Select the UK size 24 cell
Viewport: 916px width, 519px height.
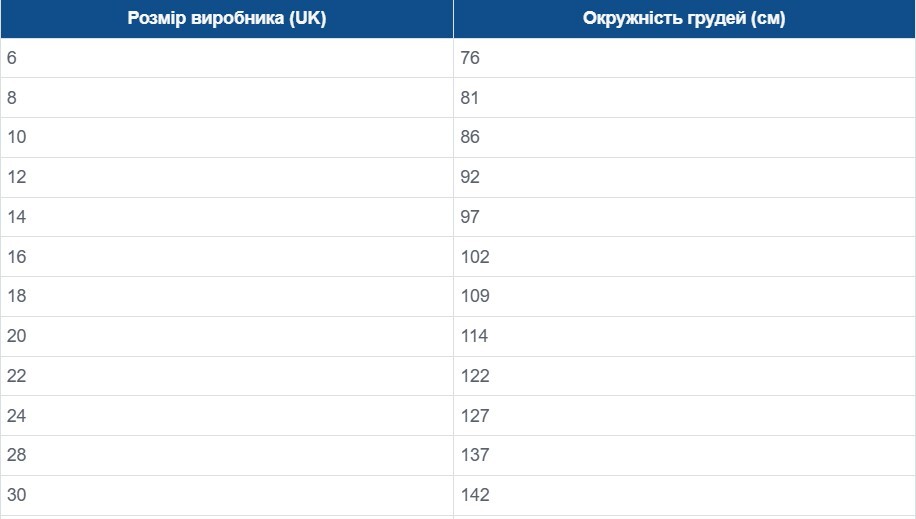(x=16, y=416)
